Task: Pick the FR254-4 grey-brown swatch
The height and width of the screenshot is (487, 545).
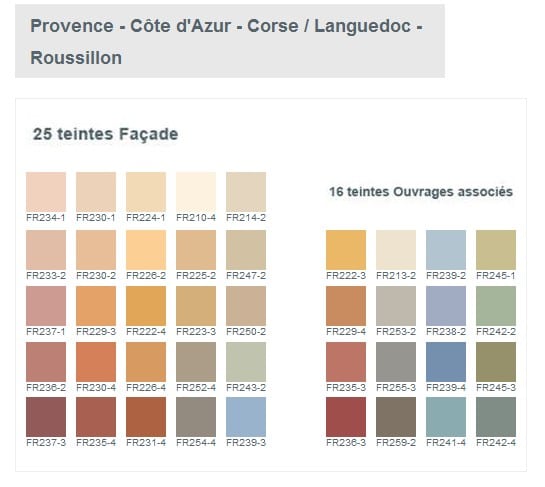Action: click(x=196, y=417)
